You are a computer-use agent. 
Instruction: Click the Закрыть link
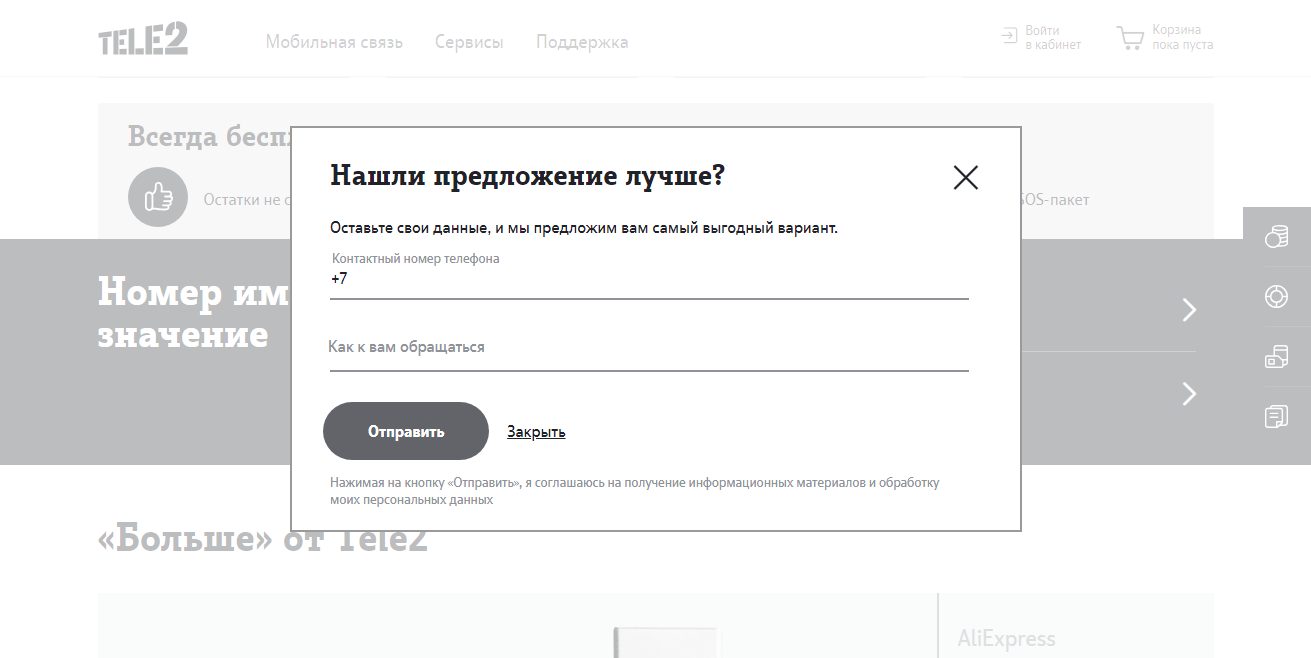pyautogui.click(x=536, y=432)
